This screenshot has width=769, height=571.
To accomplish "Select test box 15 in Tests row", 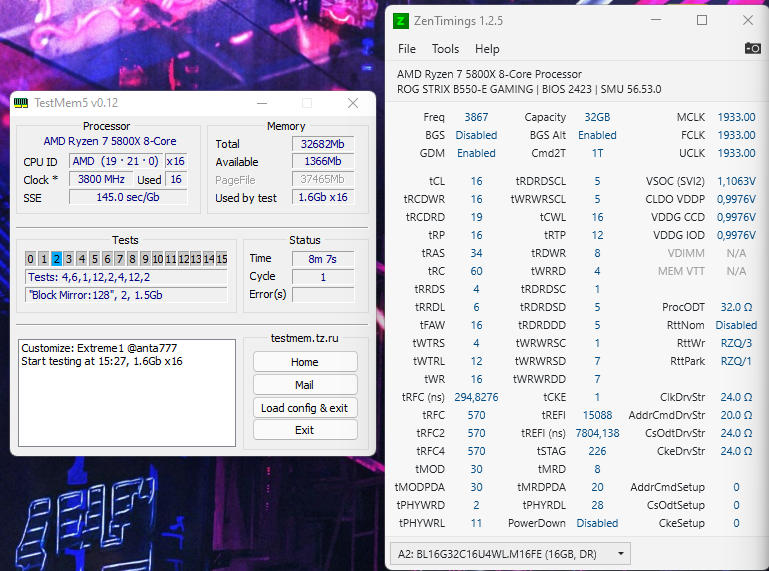I will [222, 259].
